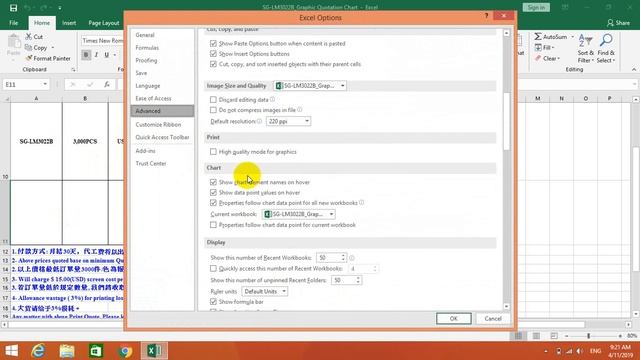Toggle Show data point values on hover

(x=213, y=192)
